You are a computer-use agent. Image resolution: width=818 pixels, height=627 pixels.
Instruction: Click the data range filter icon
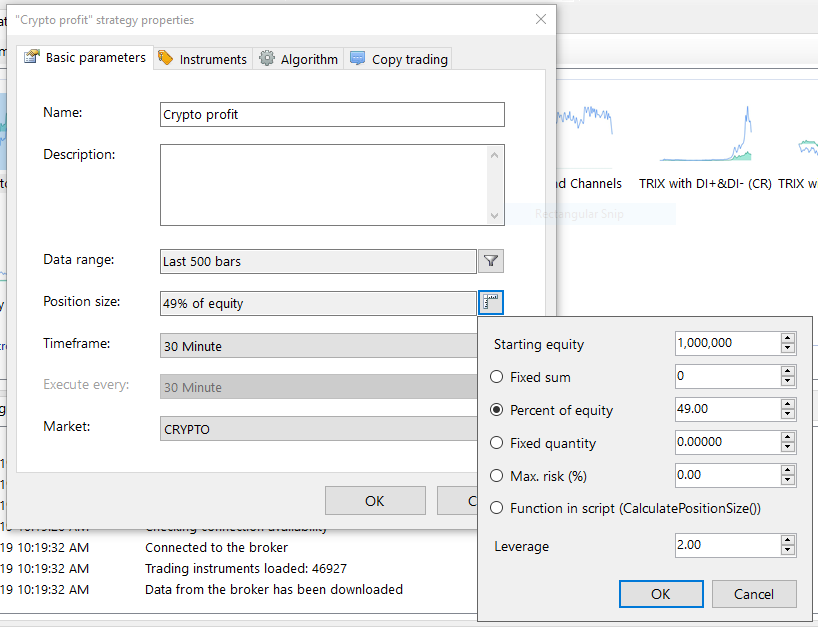[x=490, y=261]
